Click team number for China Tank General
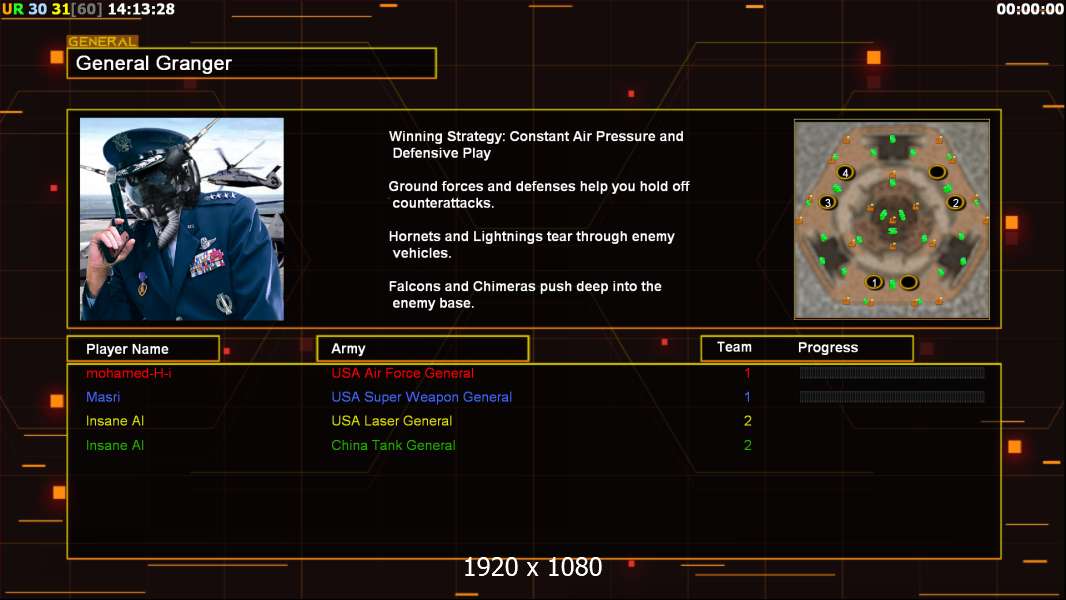 click(747, 446)
